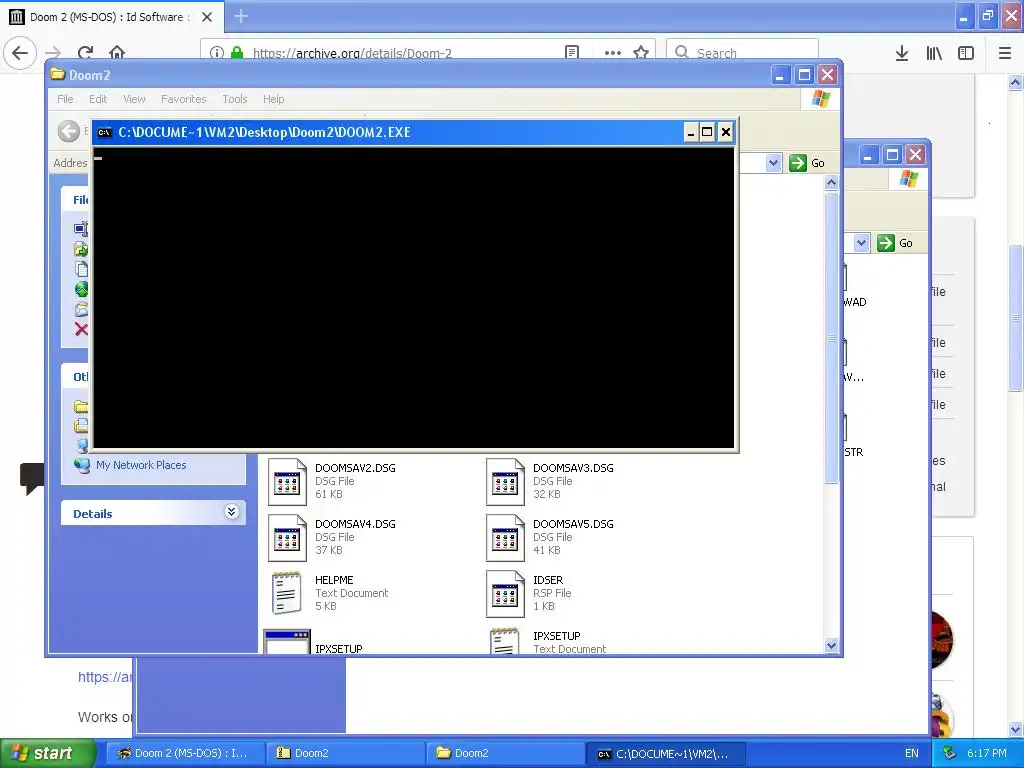
Task: Open new Firefox tab with plus
Action: [241, 16]
